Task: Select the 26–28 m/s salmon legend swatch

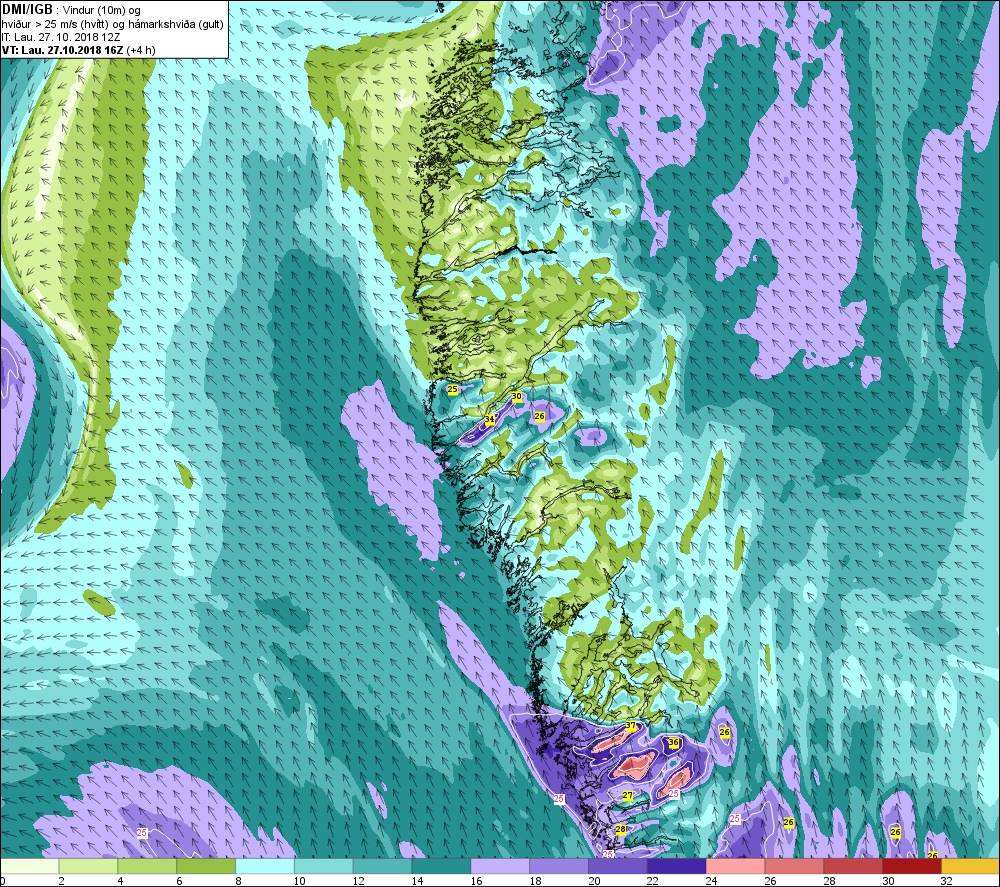Action: click(x=794, y=866)
